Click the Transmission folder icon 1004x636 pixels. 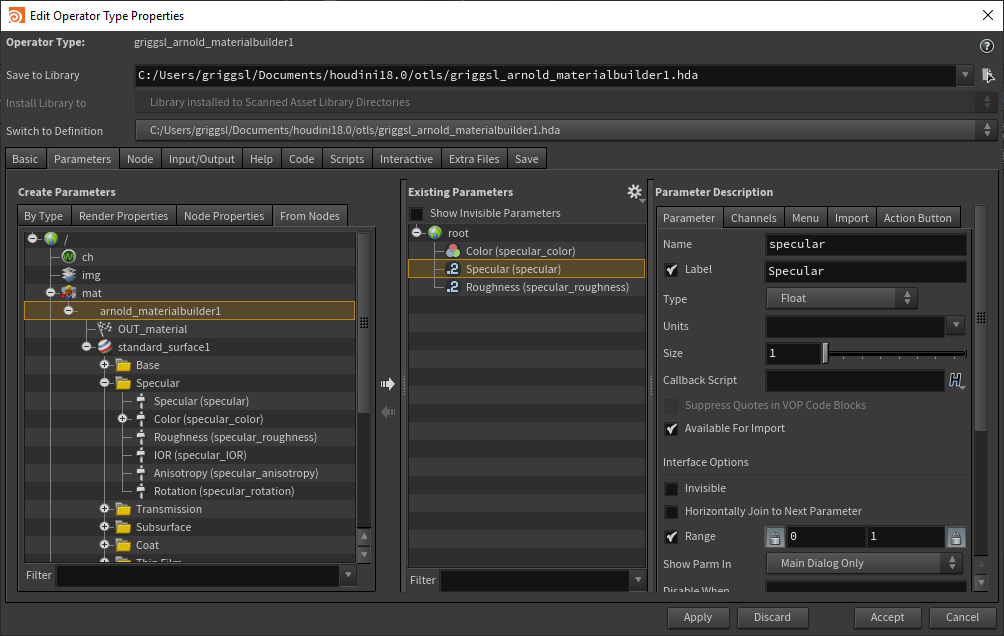[123, 509]
